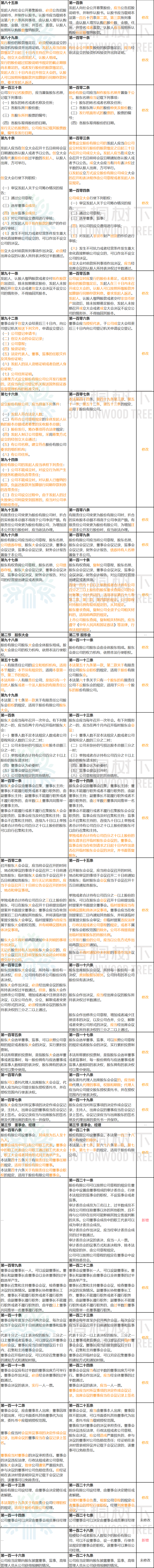Select the 第一百二十一条 article heading
Screen dimensions: 154x1568
(x=81, y=1180)
